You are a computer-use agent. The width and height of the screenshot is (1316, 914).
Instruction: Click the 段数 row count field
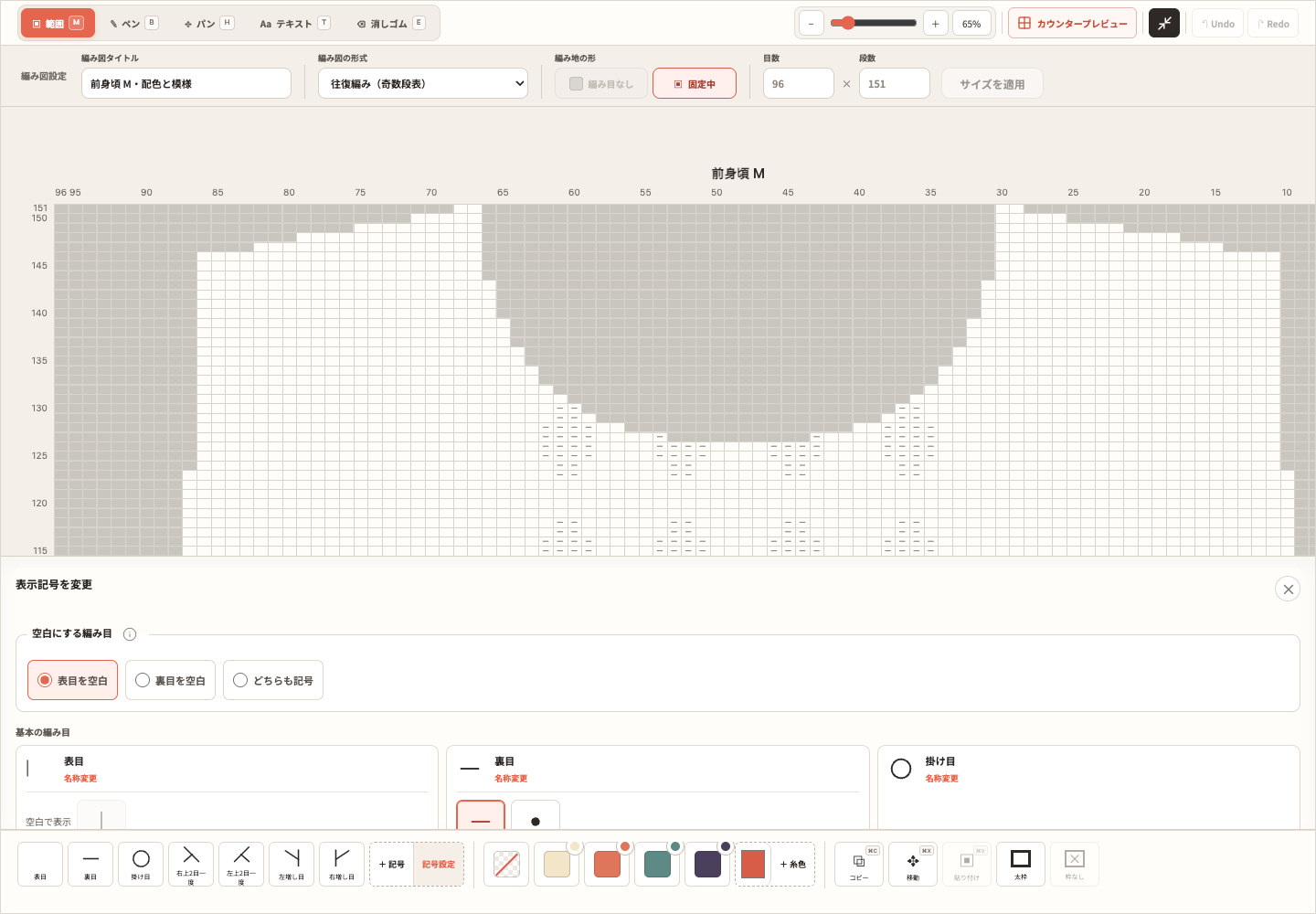(x=895, y=83)
